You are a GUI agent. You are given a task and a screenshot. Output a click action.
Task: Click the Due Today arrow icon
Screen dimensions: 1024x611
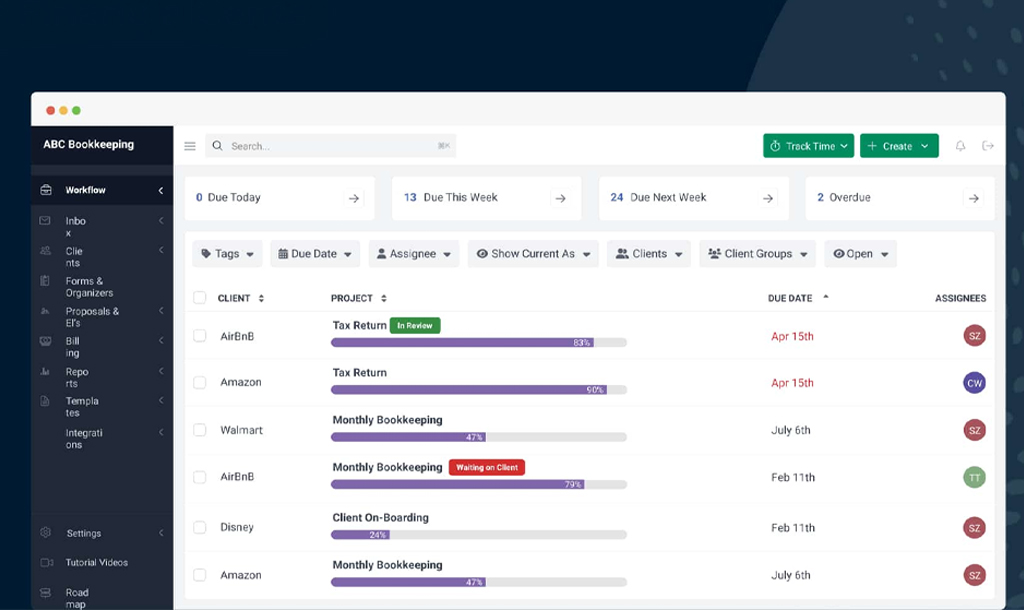pyautogui.click(x=354, y=198)
